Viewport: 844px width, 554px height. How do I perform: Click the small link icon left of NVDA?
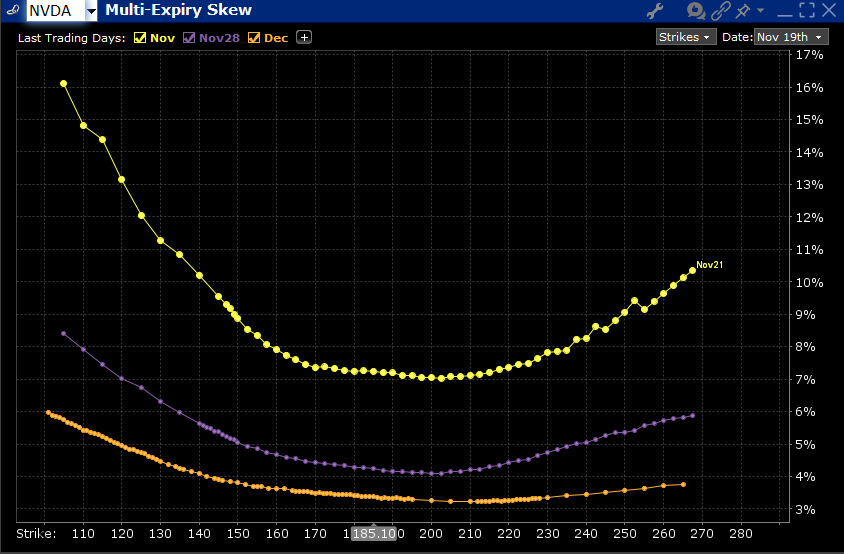pos(11,11)
